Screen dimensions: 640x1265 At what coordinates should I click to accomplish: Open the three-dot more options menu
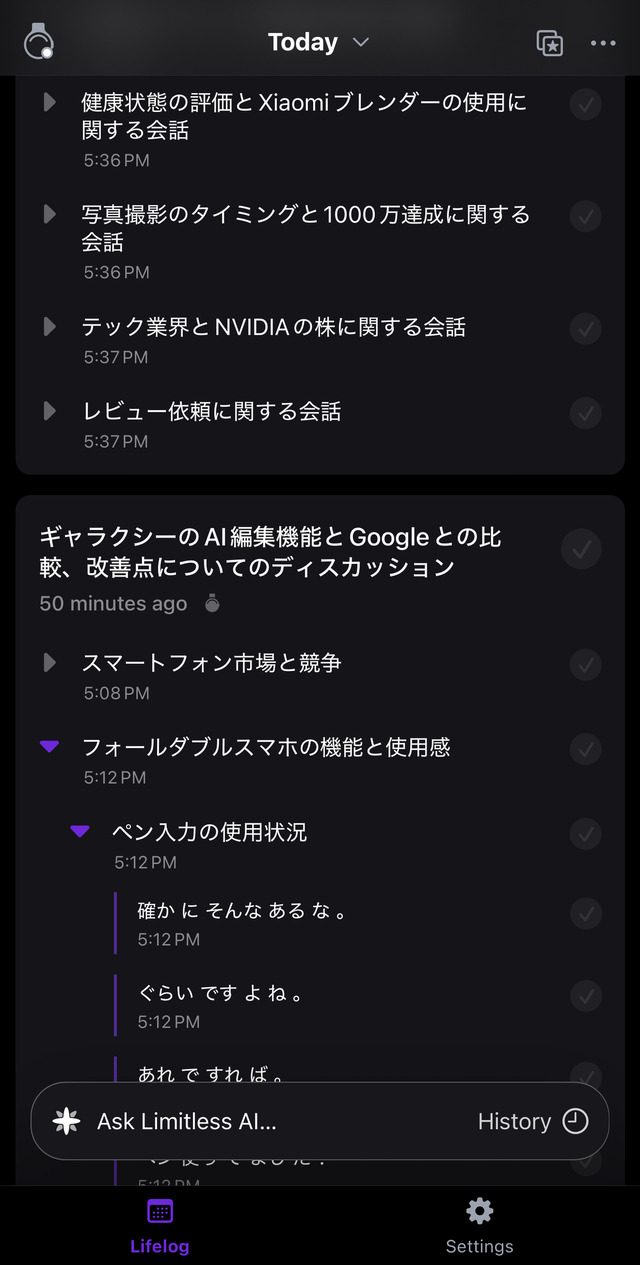click(x=603, y=42)
